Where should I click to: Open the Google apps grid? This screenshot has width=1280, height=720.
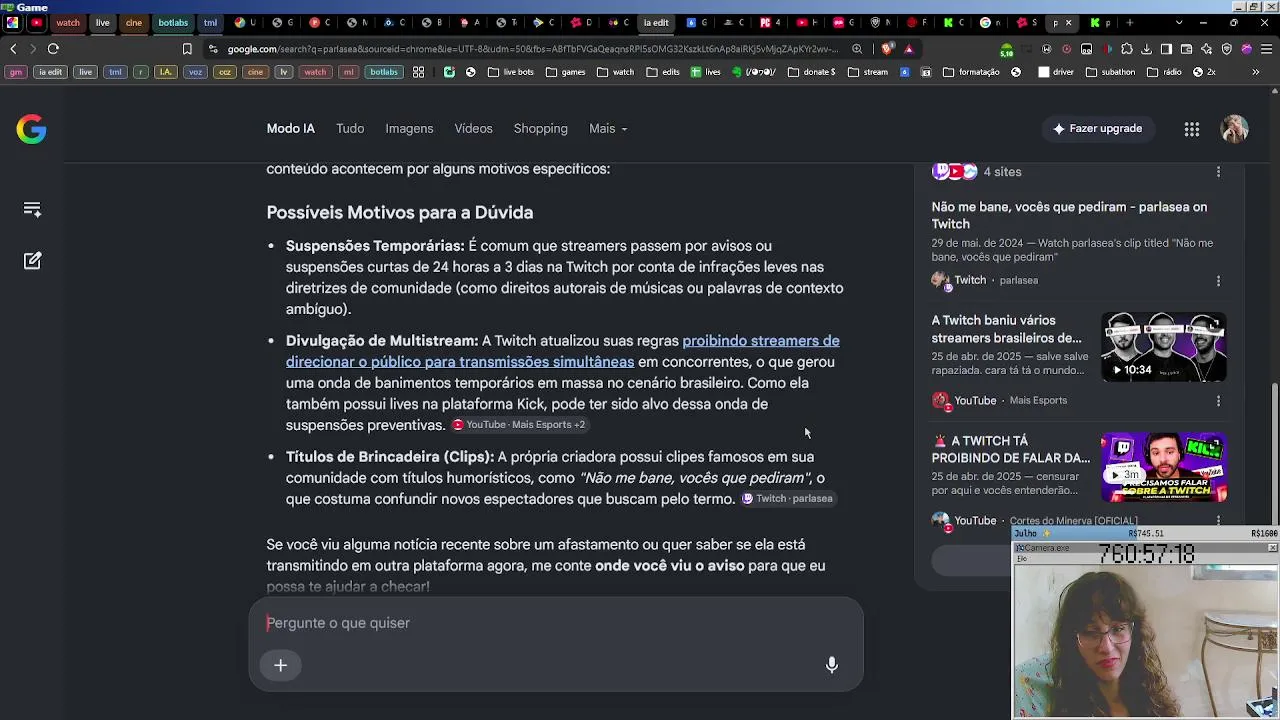pyautogui.click(x=1191, y=129)
